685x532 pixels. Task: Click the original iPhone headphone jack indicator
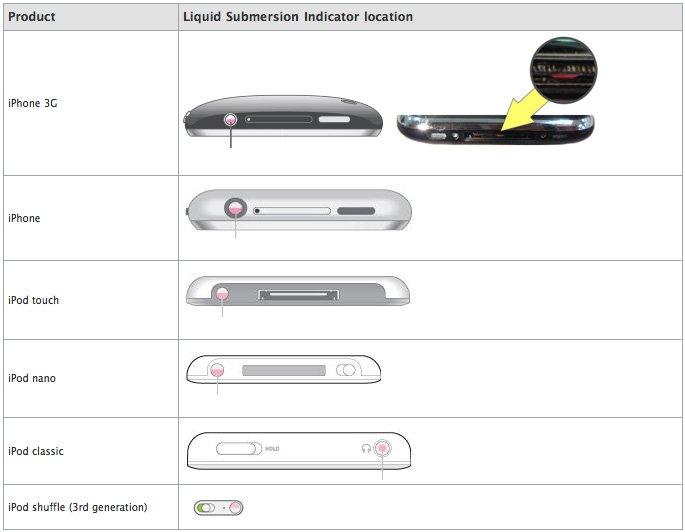235,209
